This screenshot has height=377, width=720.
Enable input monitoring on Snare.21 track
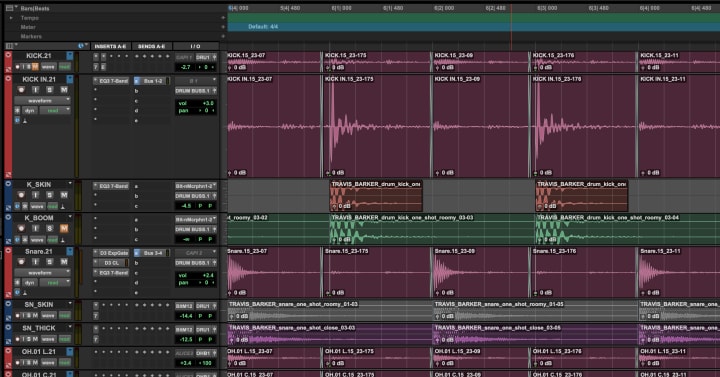pos(35,262)
